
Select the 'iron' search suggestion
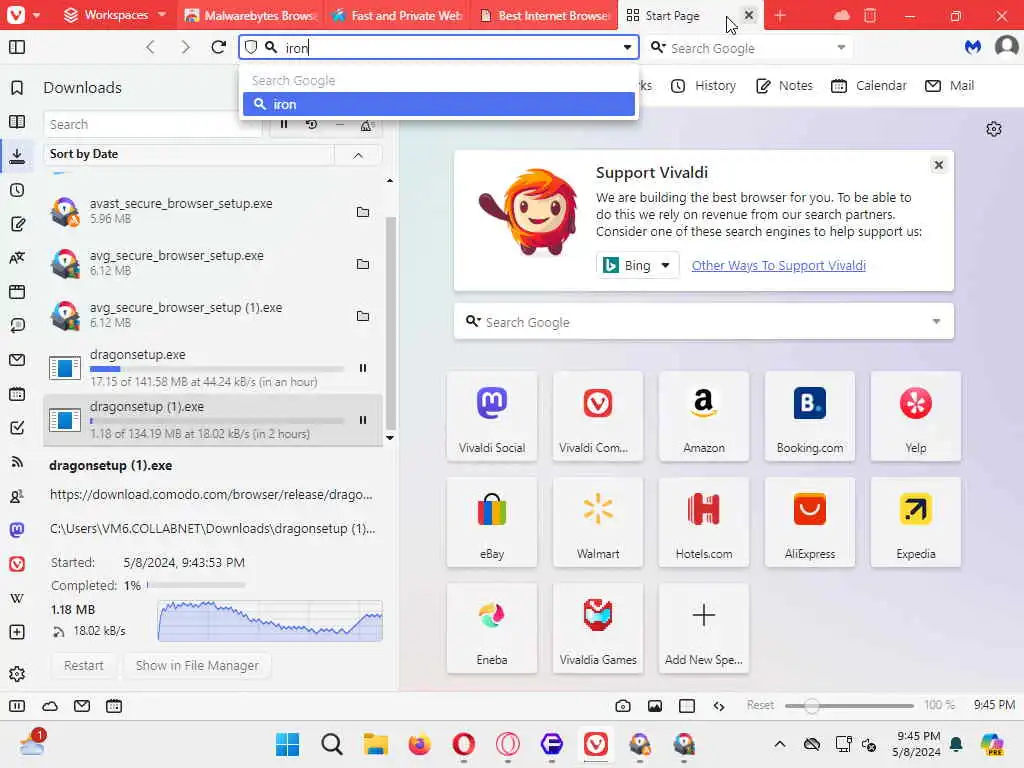439,104
